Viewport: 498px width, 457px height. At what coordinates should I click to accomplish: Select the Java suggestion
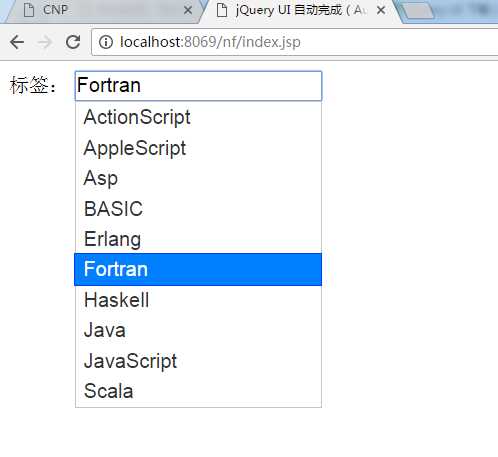click(x=198, y=330)
